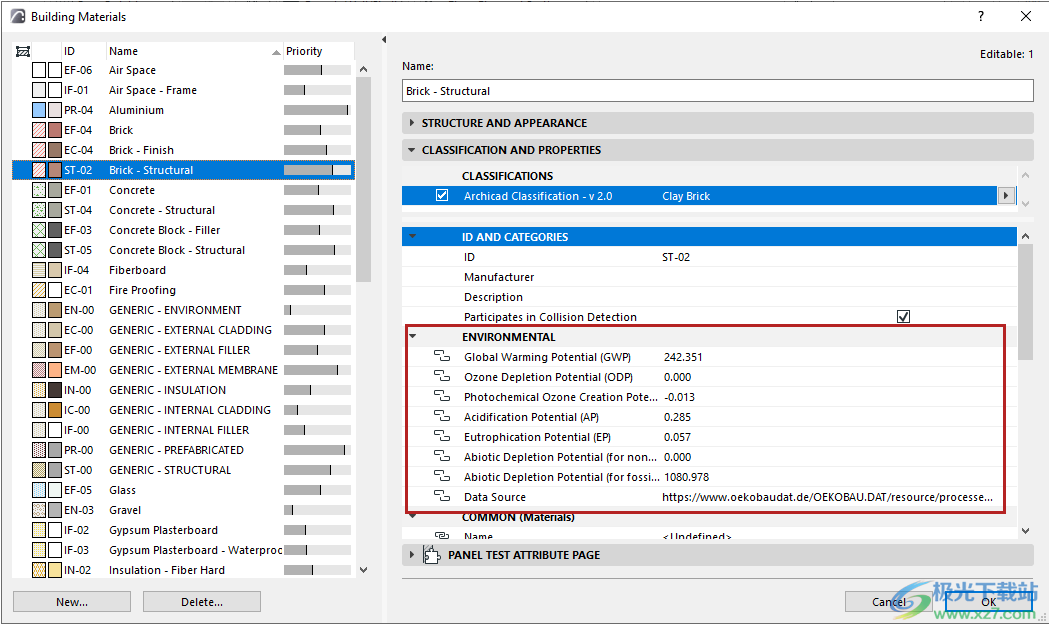1049x630 pixels.
Task: Click the link icon beside Data Source
Action: 442,497
